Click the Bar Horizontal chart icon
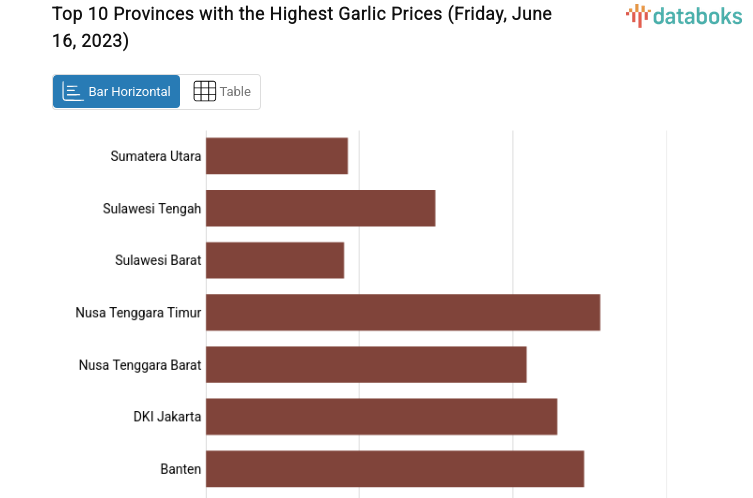The image size is (753, 498). [73, 92]
